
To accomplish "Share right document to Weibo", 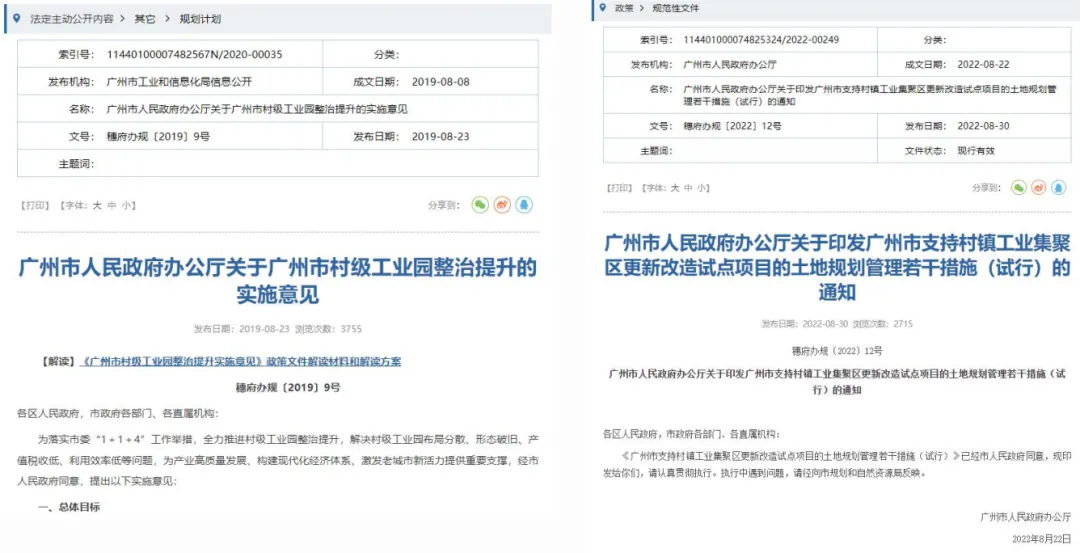I will point(1039,187).
